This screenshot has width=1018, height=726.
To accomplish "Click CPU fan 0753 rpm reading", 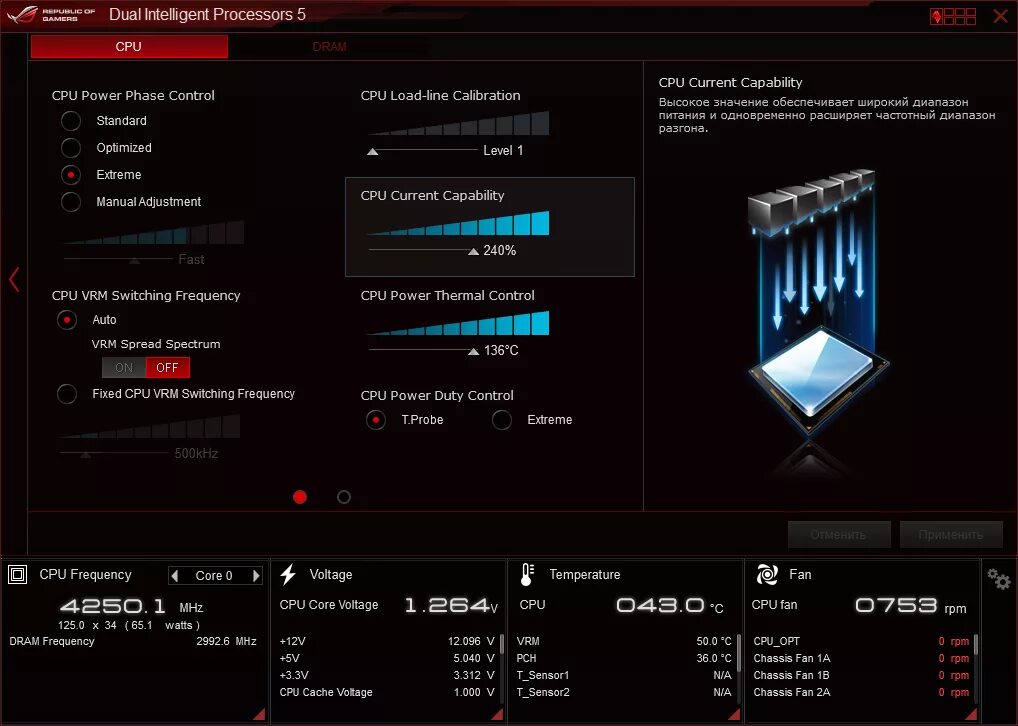I will tap(911, 606).
